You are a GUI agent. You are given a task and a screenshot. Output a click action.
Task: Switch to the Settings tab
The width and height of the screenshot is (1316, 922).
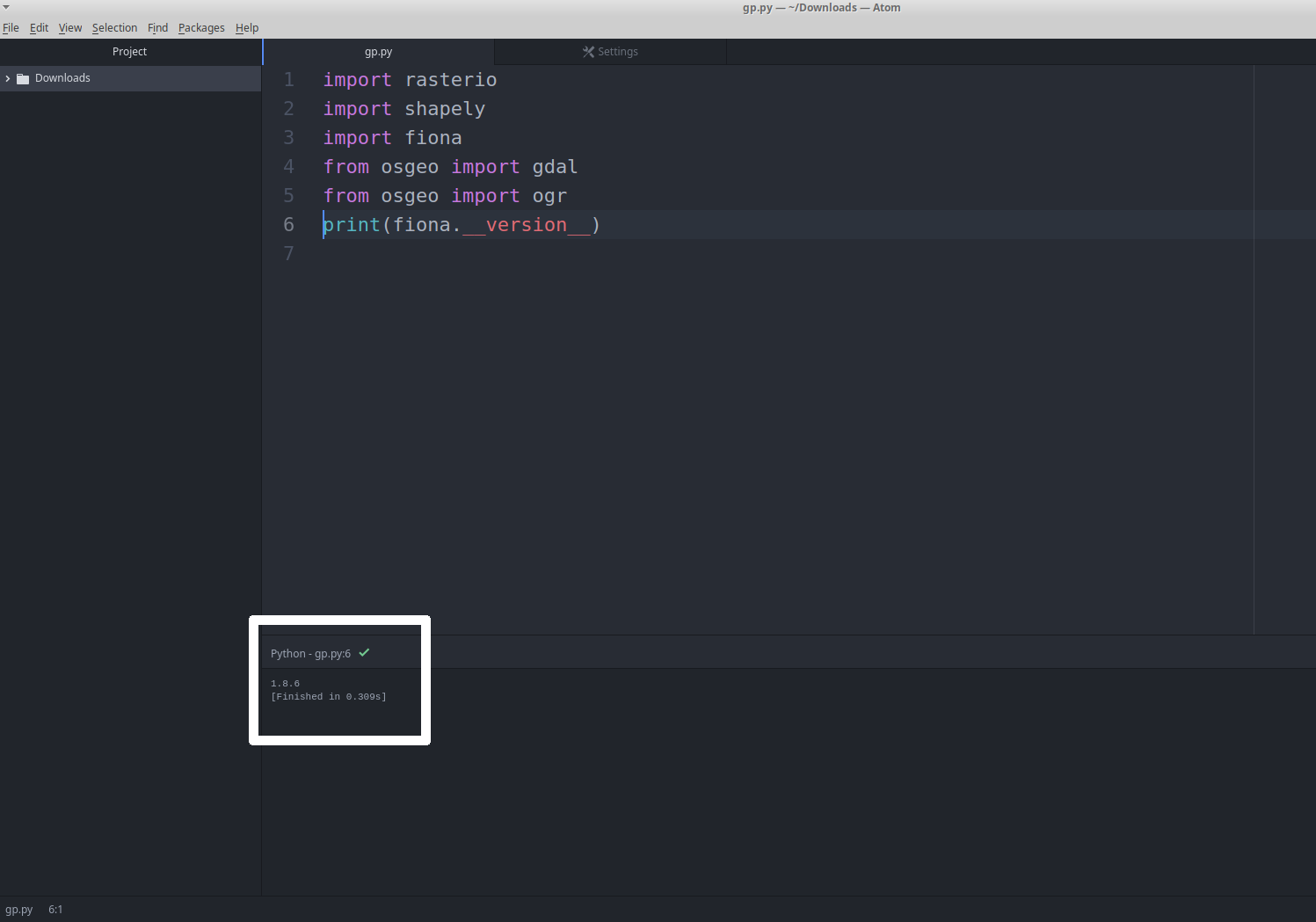(610, 52)
